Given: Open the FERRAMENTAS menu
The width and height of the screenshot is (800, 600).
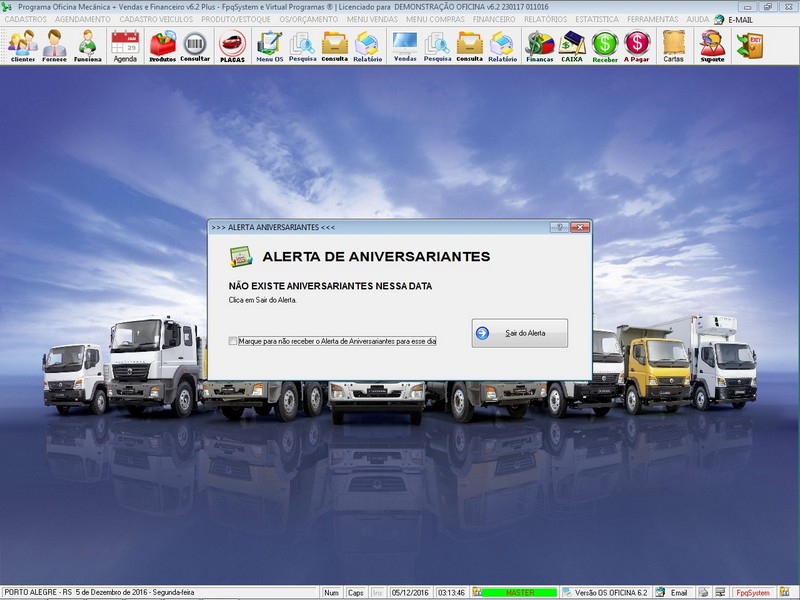Looking at the screenshot, I should pos(653,19).
